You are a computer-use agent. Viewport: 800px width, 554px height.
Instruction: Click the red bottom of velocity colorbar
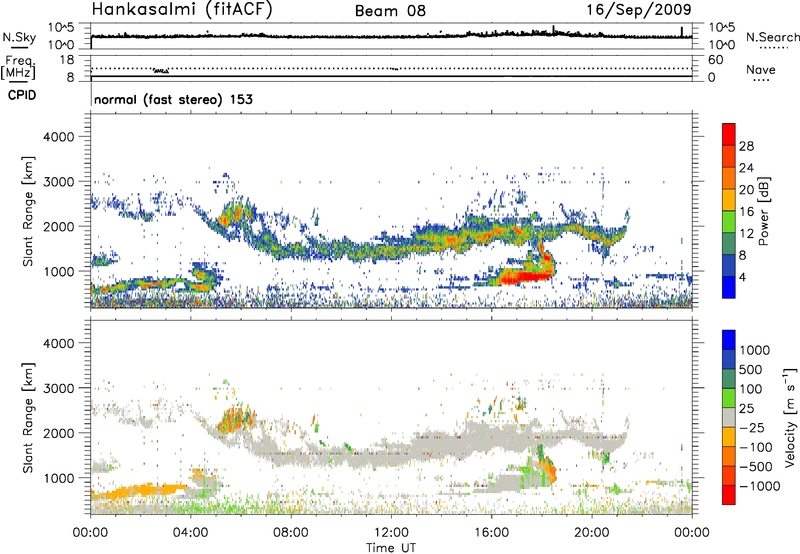pos(729,495)
